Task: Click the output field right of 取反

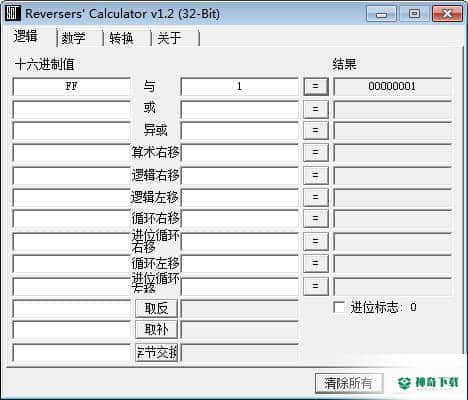Action: click(x=239, y=309)
